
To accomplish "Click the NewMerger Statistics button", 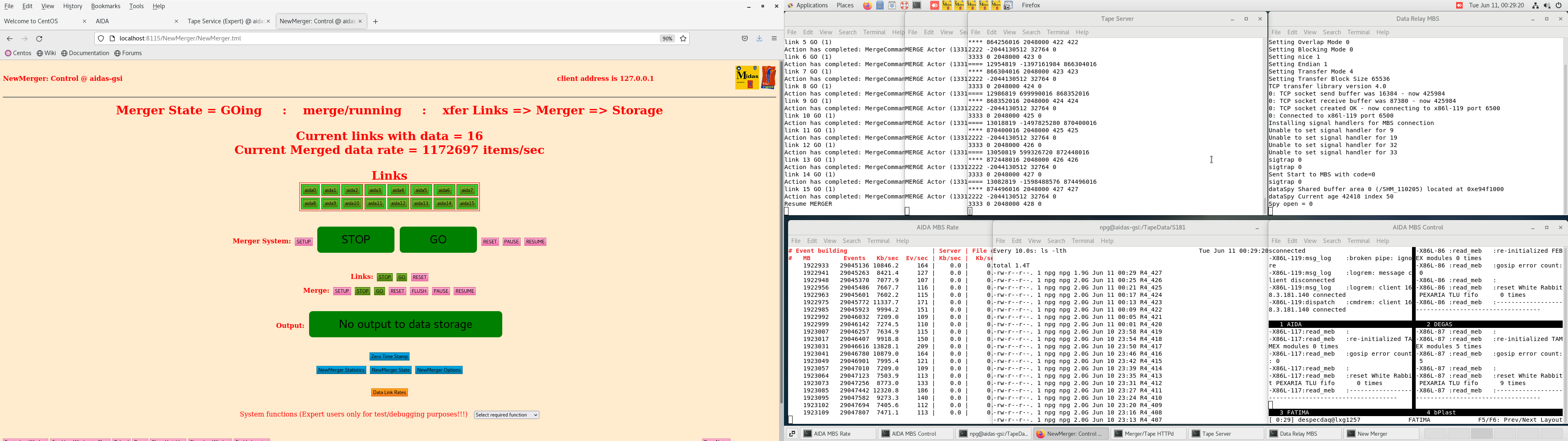I will click(x=341, y=370).
